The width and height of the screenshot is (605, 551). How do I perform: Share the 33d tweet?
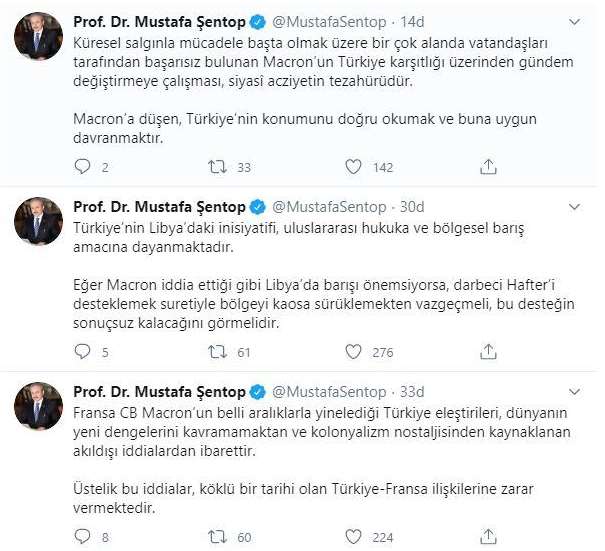(487, 537)
